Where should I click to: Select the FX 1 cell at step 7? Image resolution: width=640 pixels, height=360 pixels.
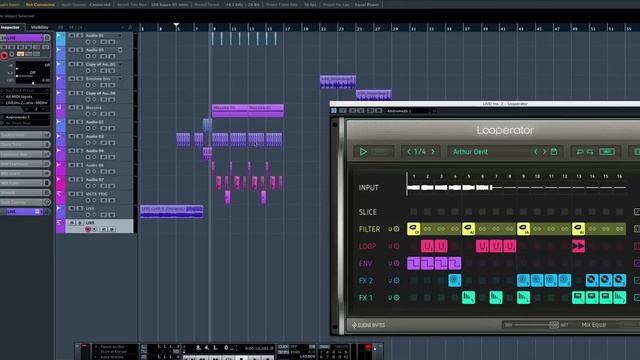tap(496, 298)
